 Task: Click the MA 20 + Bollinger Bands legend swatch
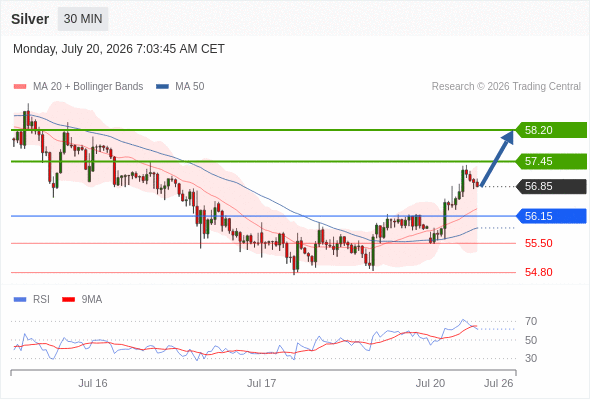tap(20, 87)
